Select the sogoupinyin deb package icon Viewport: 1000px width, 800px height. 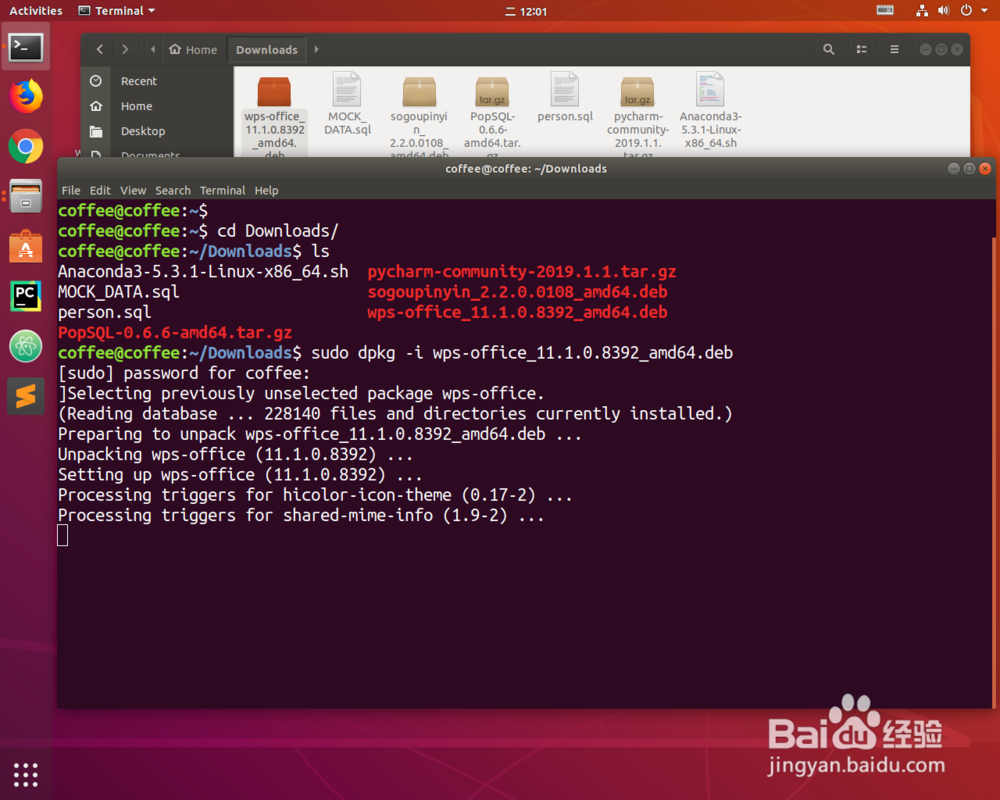(419, 91)
